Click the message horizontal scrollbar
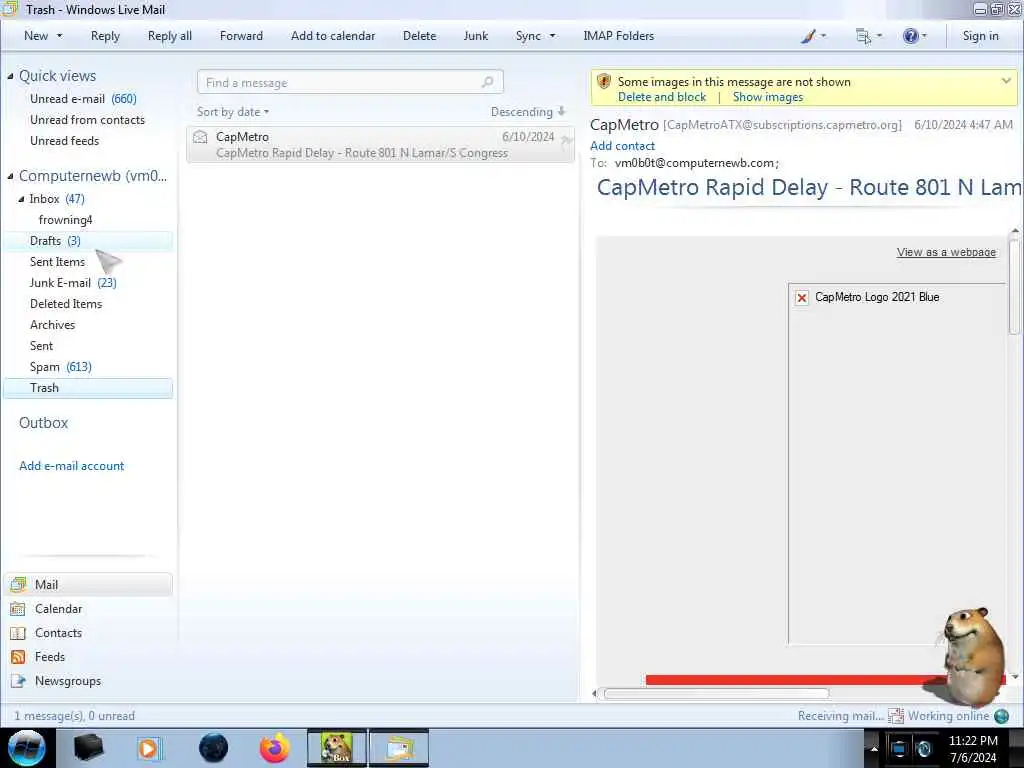Screen dimensions: 1024x768 pos(716,694)
